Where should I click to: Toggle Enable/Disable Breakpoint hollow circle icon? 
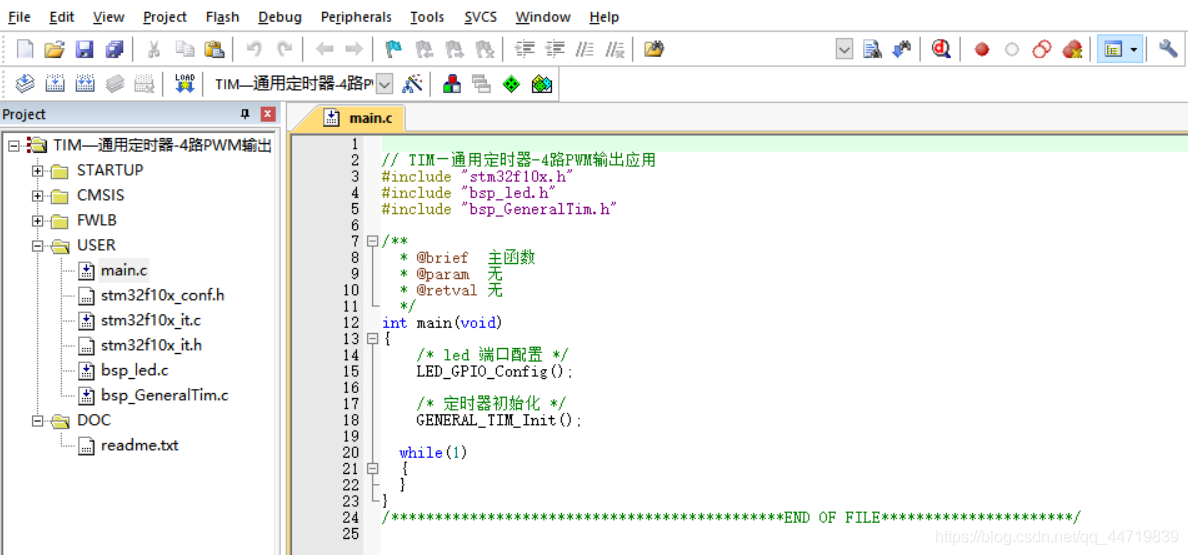(1012, 49)
